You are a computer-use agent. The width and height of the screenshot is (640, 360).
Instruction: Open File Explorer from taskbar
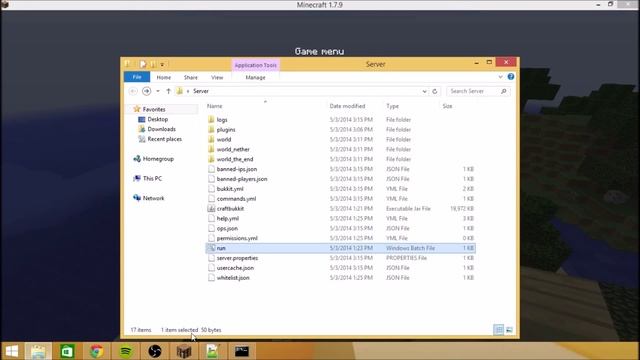[38, 351]
